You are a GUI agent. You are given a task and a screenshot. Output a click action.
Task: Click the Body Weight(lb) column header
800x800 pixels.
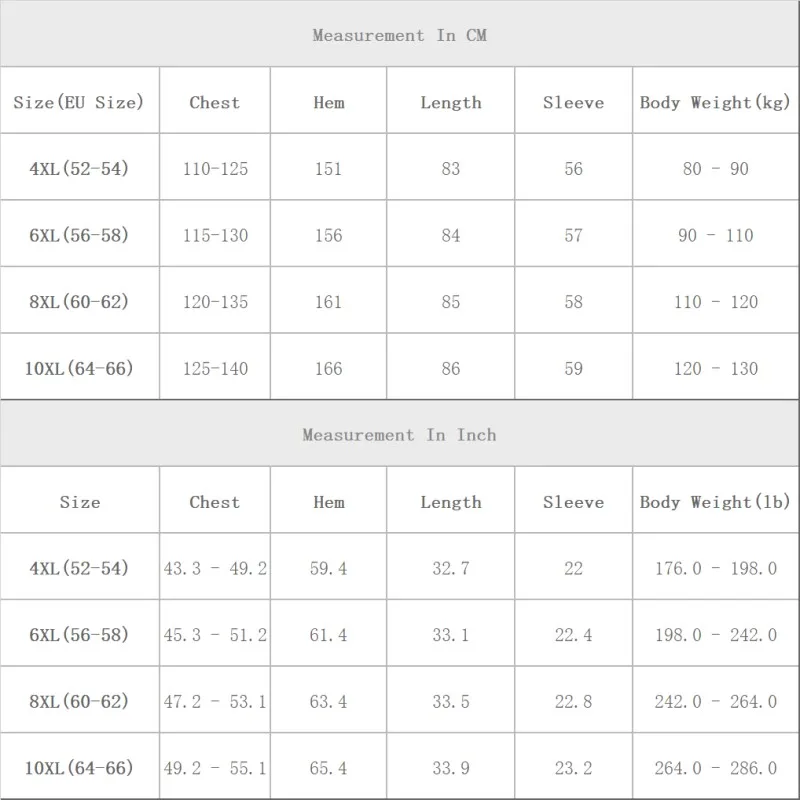point(715,502)
